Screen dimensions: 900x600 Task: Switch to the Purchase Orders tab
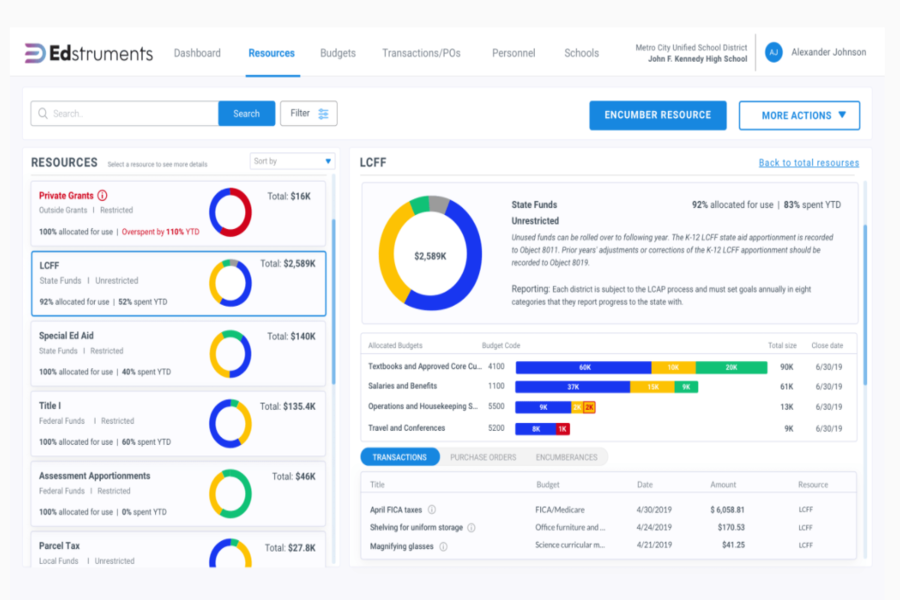click(482, 457)
